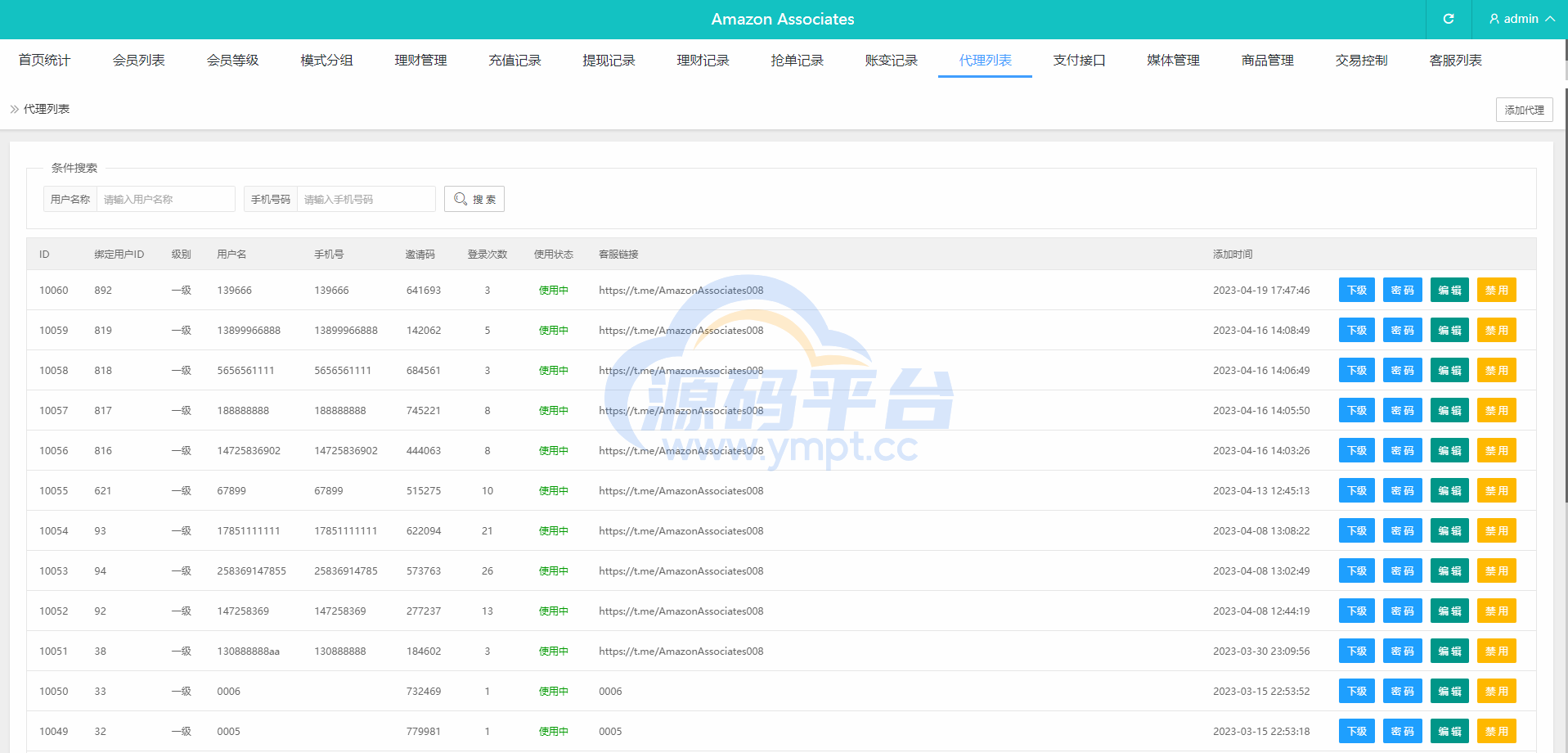Viewport: 1568px width, 753px height.
Task: Click the breadcrumb chevron beside 代理列表
Action: 15,109
